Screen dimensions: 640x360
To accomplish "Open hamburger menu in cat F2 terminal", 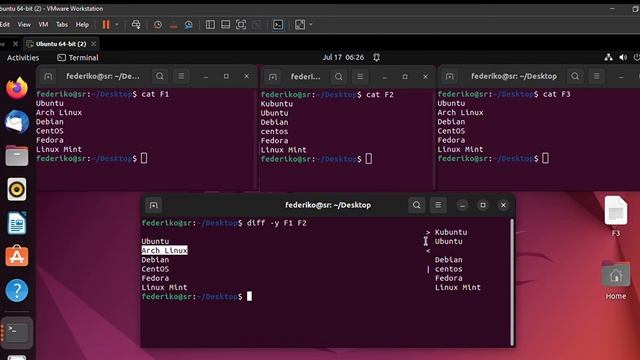I will [360, 77].
